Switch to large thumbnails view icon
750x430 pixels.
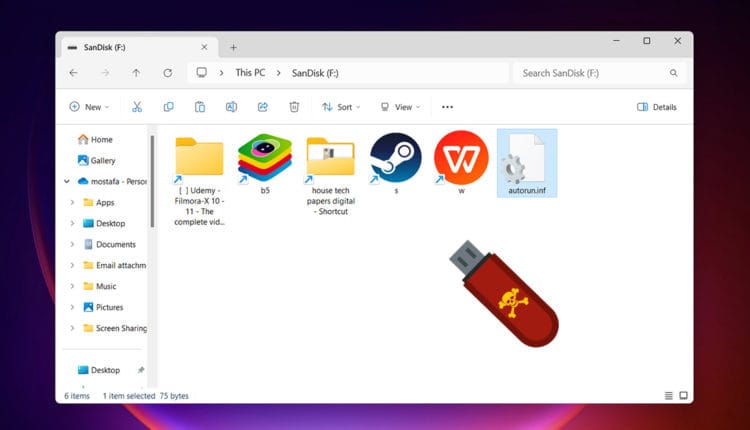[684, 396]
